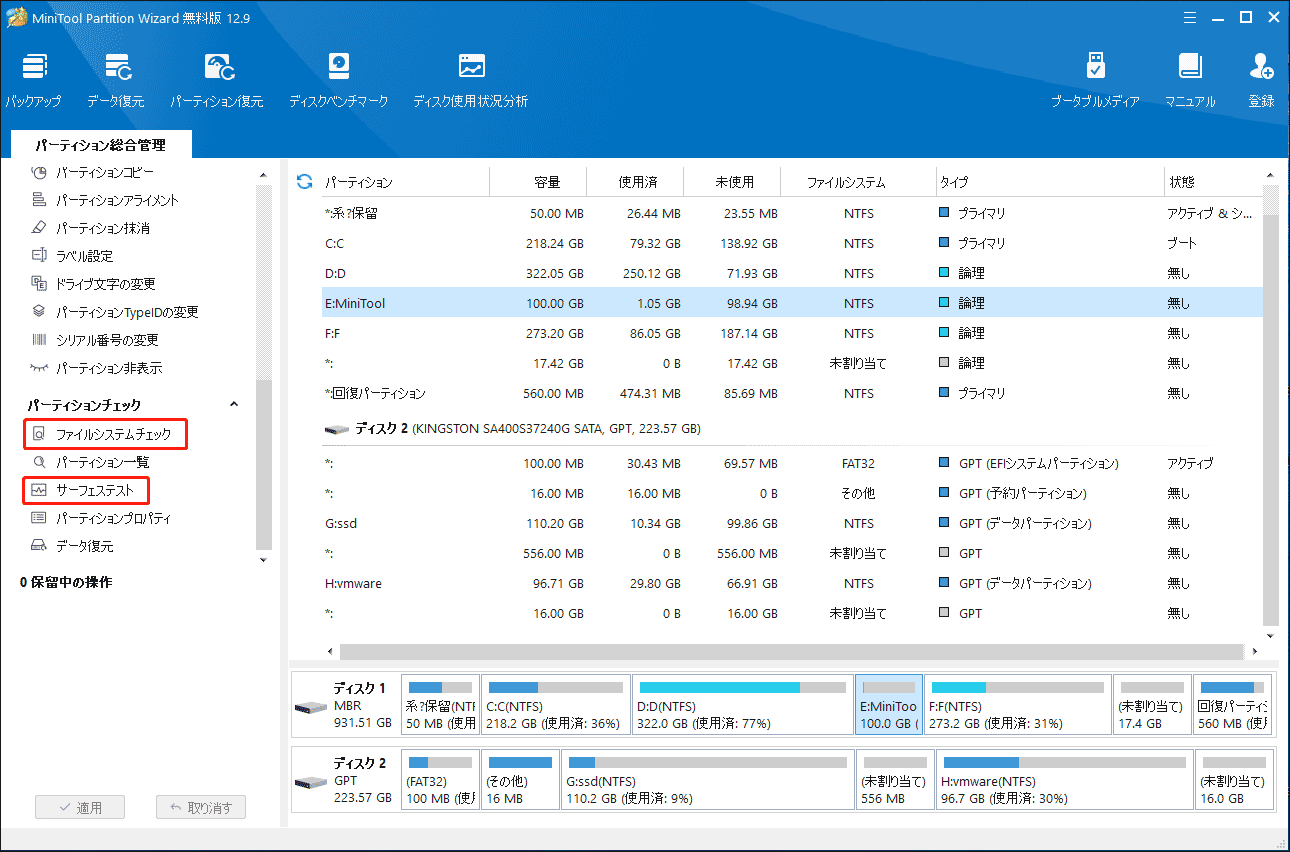Click the 取り消す undo button
This screenshot has width=1290, height=852.
coord(200,807)
